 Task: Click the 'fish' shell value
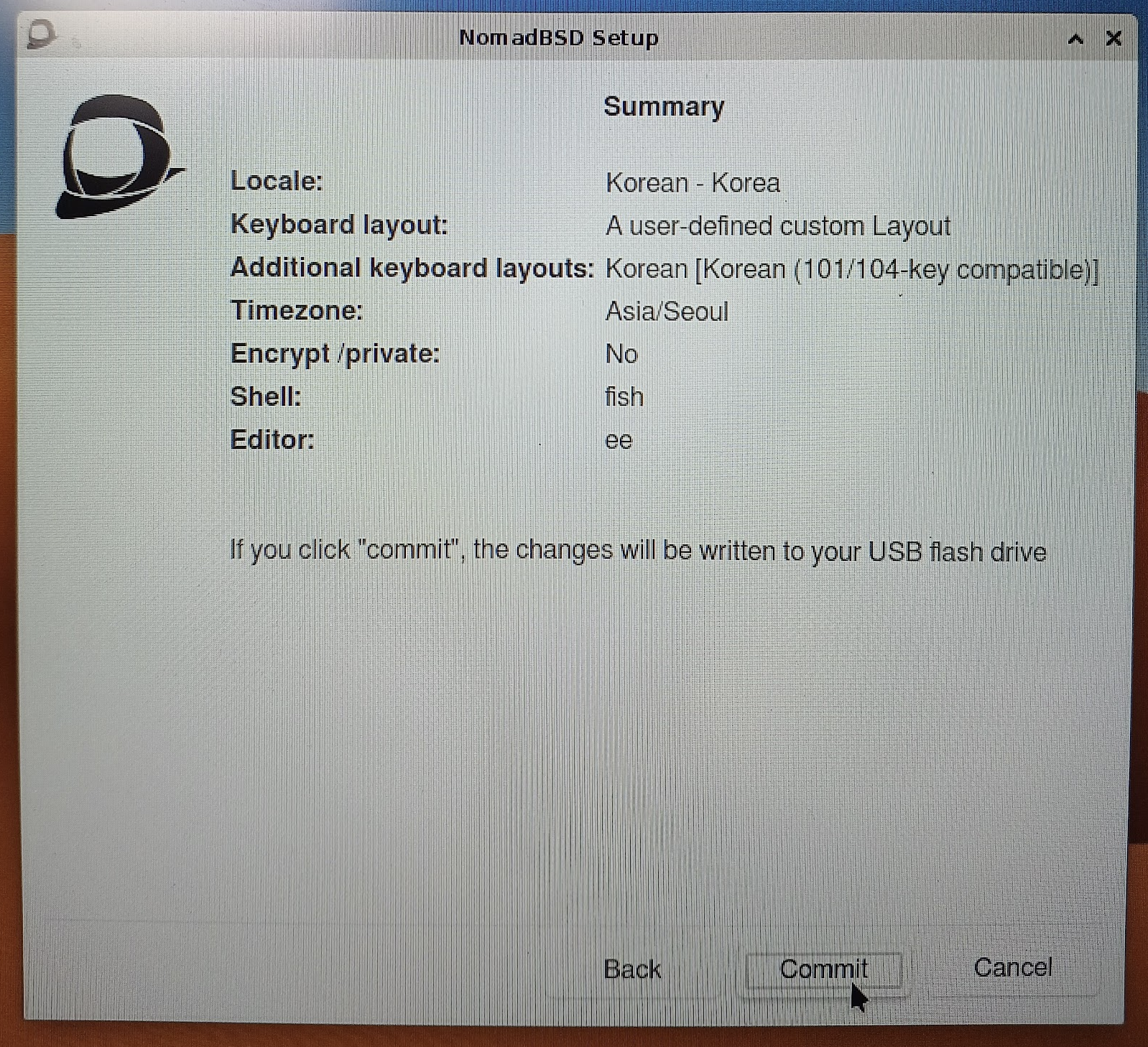(x=624, y=396)
